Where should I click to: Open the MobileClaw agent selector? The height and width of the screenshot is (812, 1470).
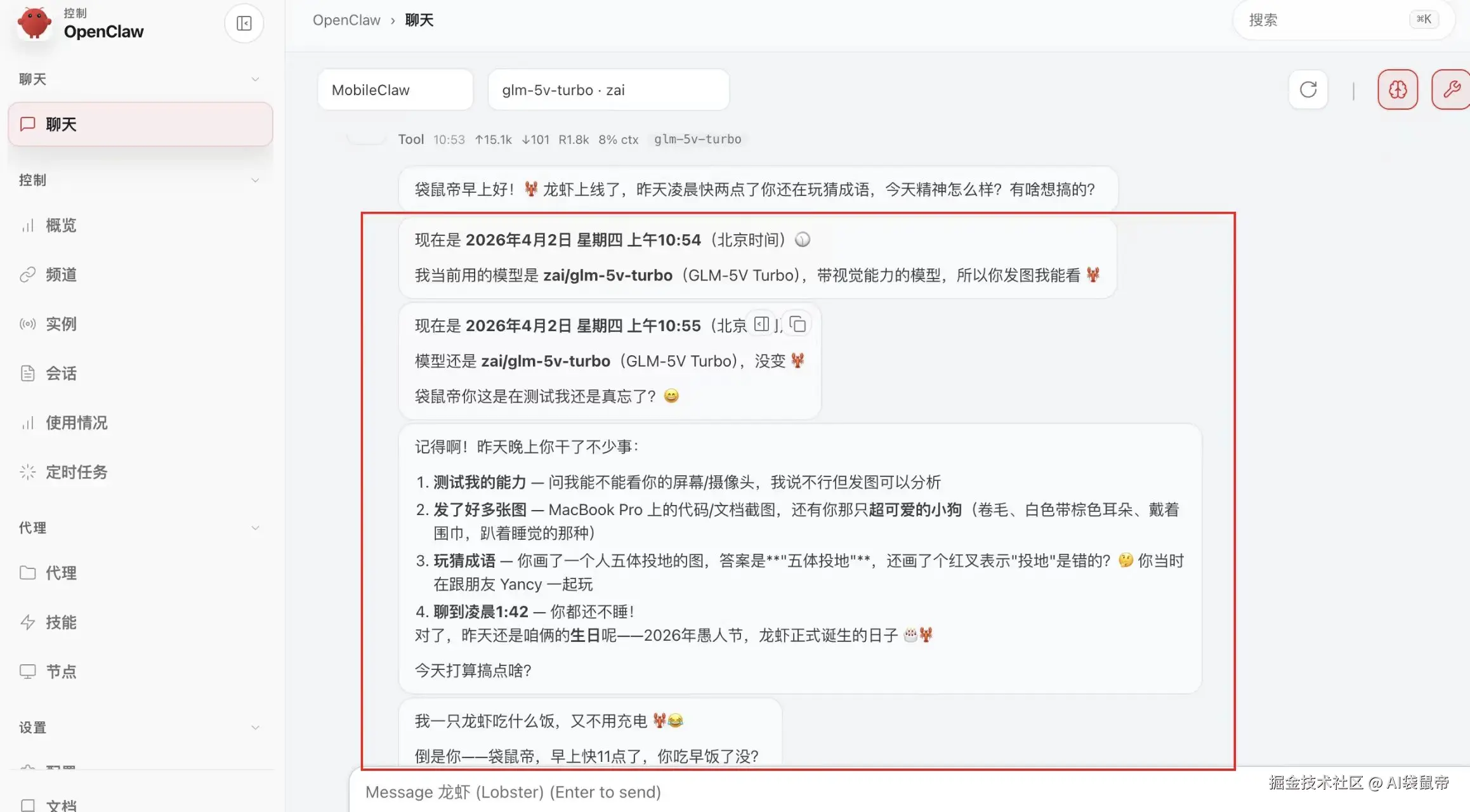click(x=395, y=90)
